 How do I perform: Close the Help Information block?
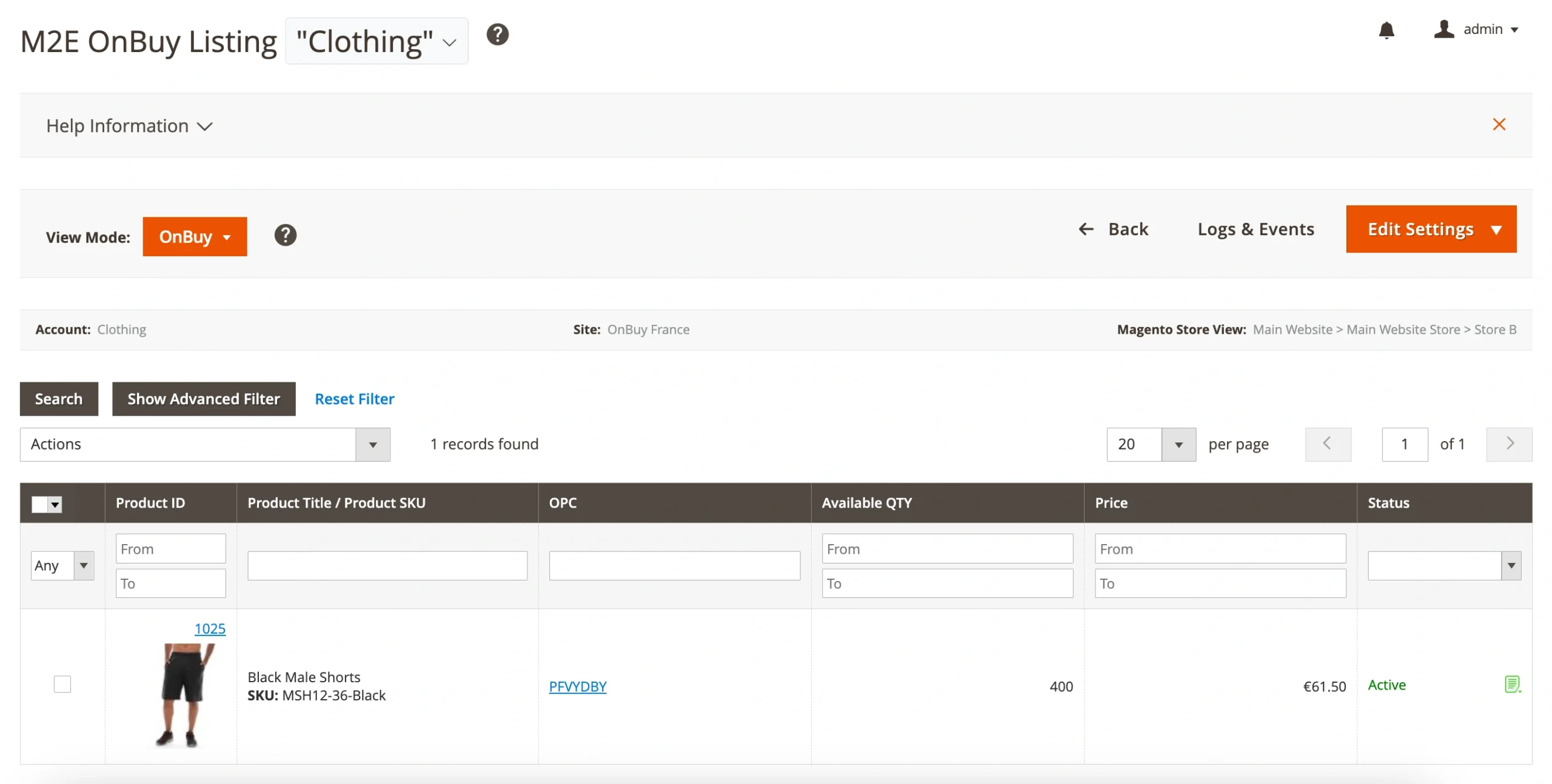pos(1499,125)
